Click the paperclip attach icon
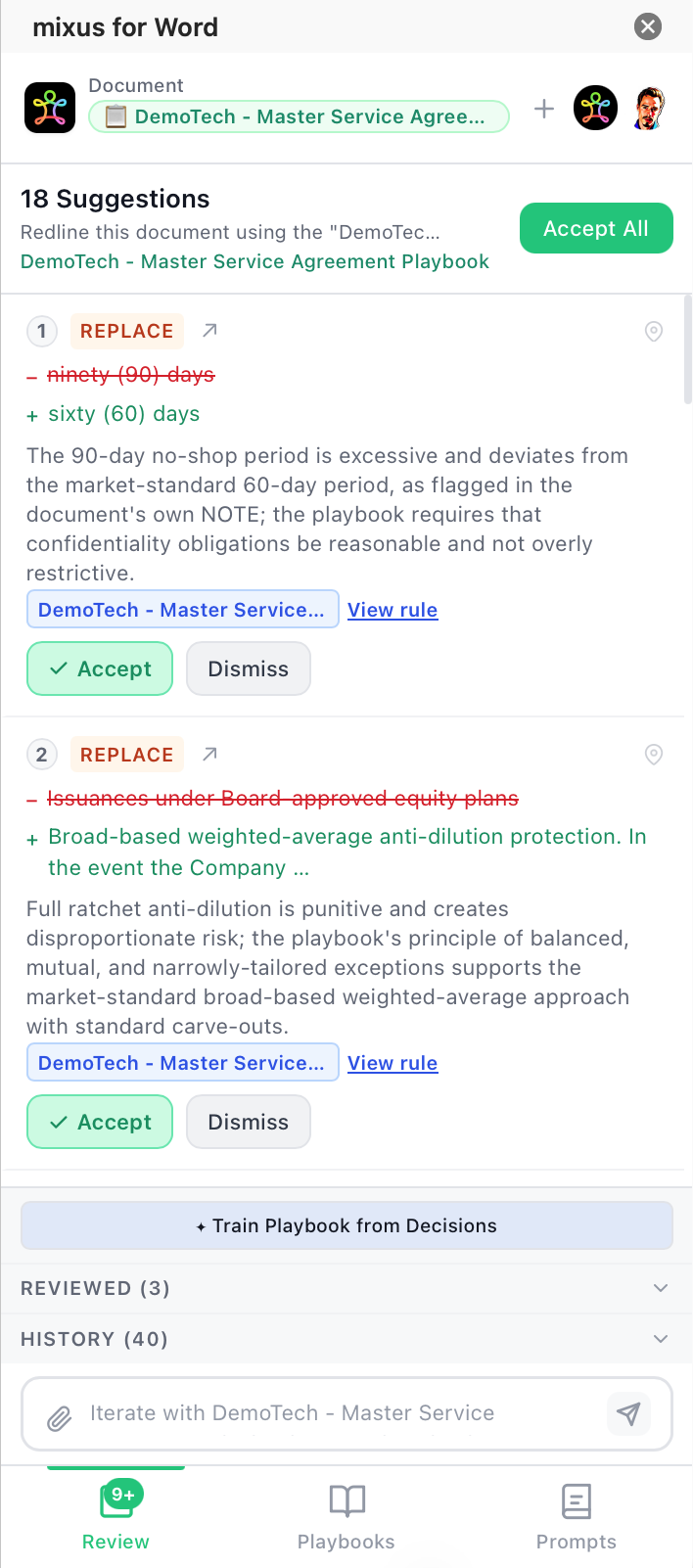Image resolution: width=693 pixels, height=1568 pixels. (60, 1417)
